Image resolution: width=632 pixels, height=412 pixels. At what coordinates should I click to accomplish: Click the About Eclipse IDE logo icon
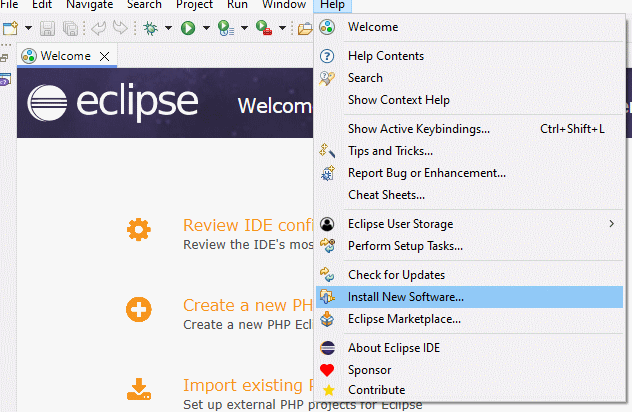point(327,348)
